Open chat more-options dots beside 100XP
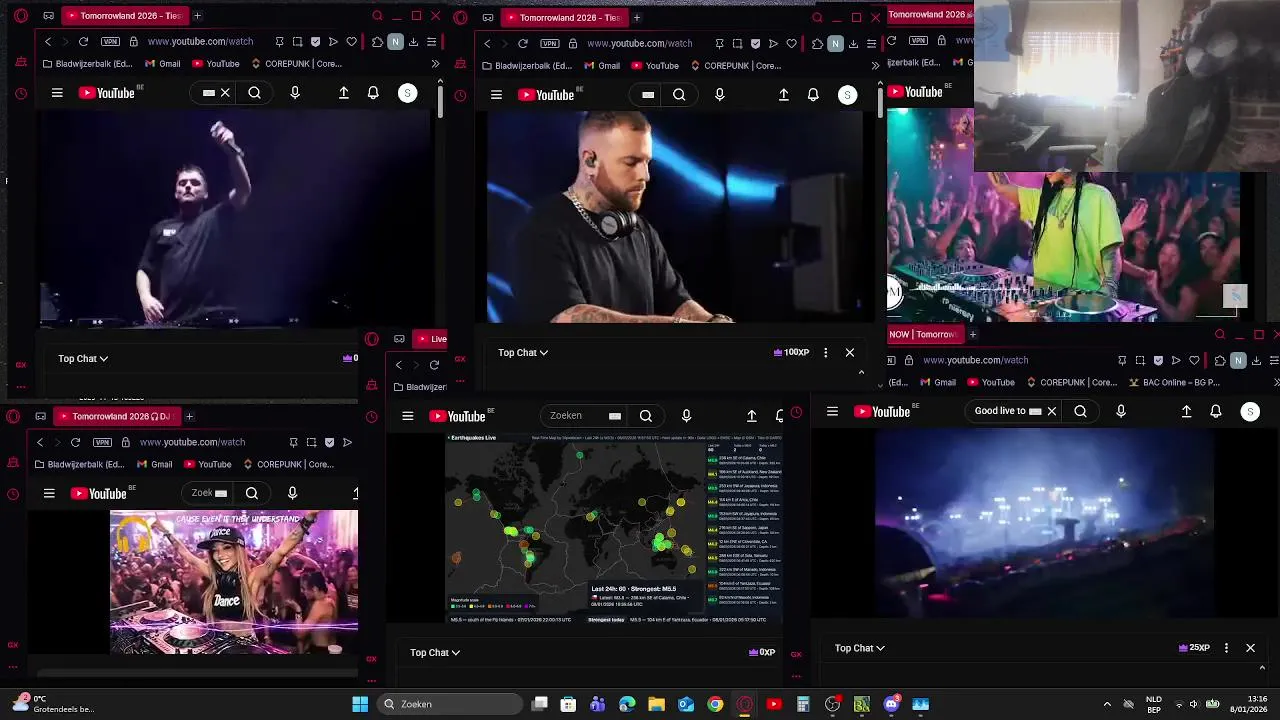Image resolution: width=1280 pixels, height=720 pixels. [x=825, y=352]
